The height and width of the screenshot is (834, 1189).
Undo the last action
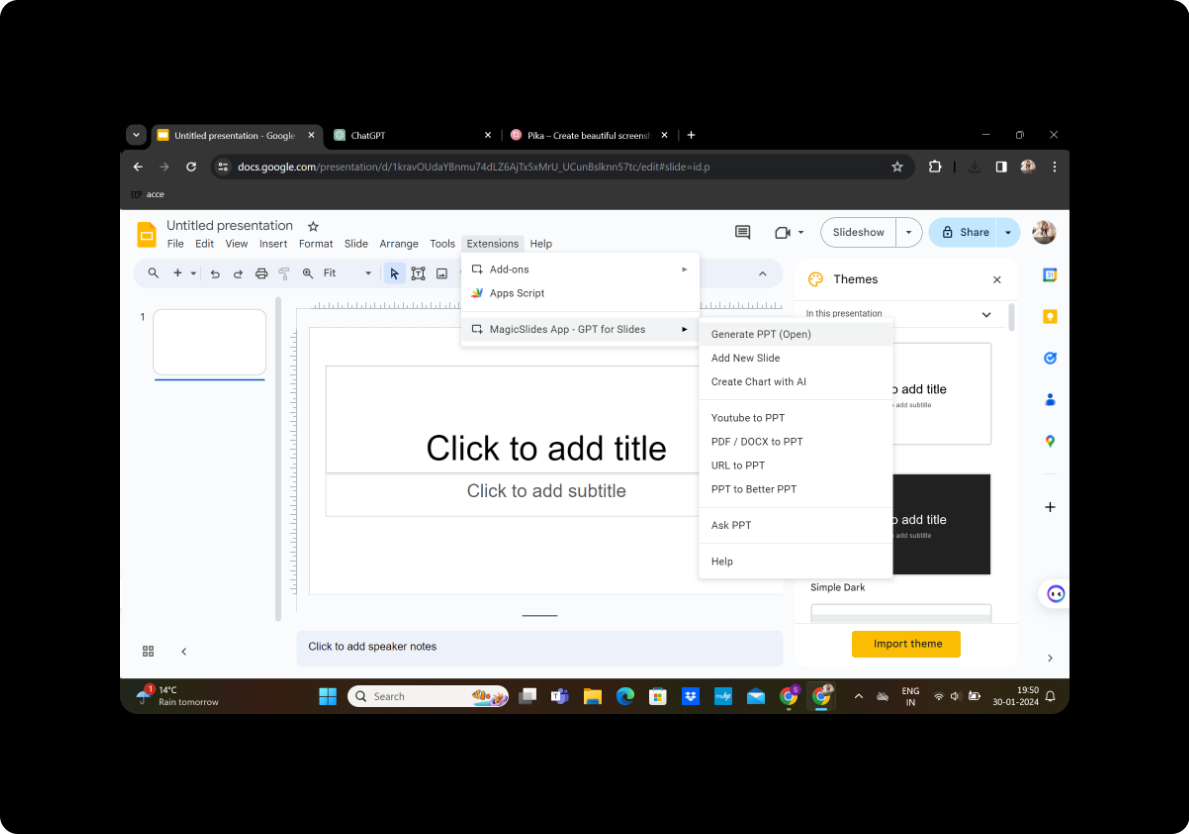point(215,274)
